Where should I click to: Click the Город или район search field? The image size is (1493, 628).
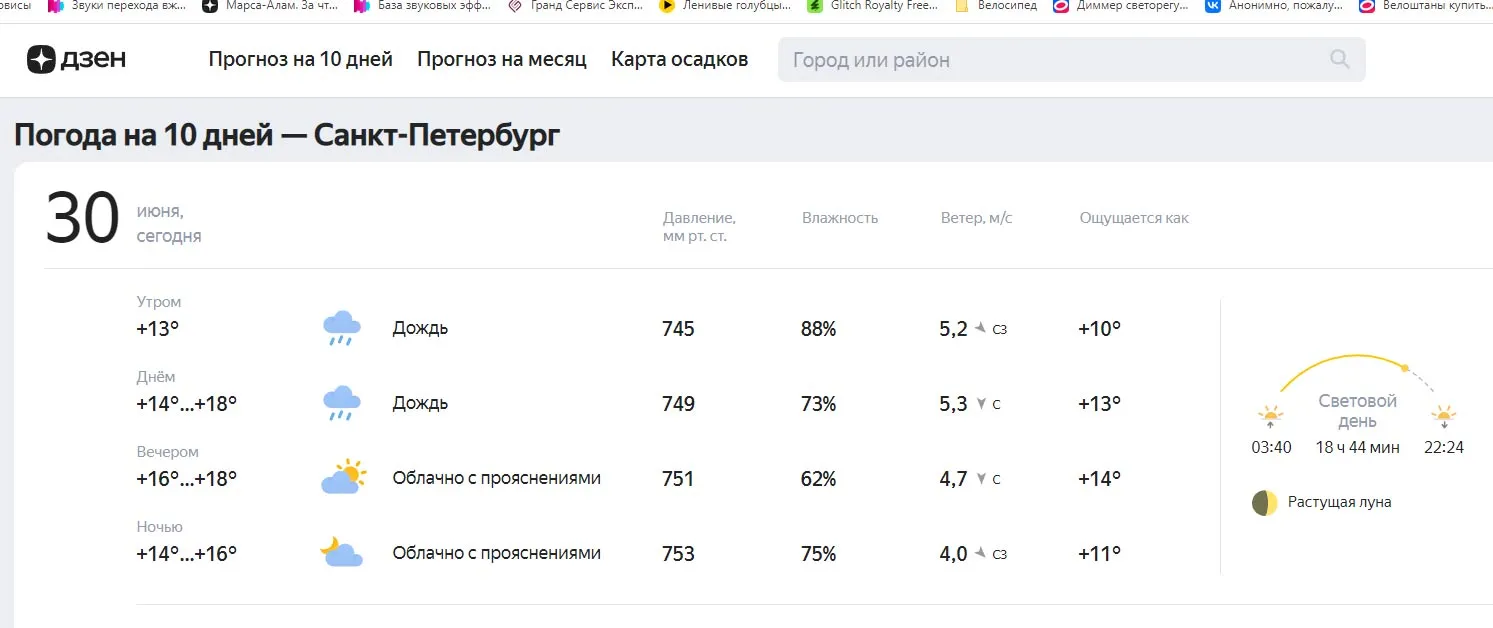[1000, 59]
